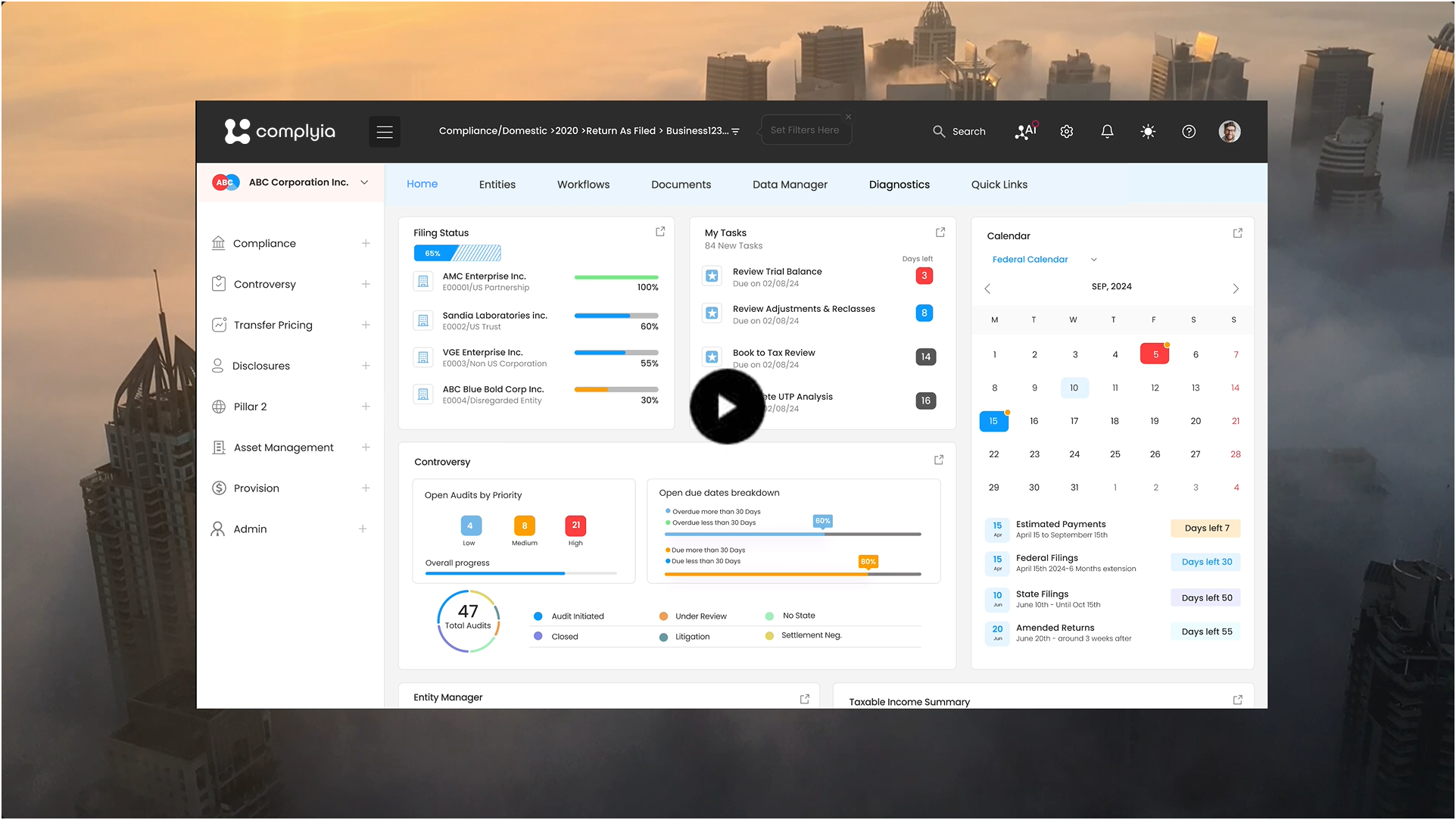Switch to the Workflows tab
Image resolution: width=1456 pixels, height=820 pixels.
tap(583, 185)
